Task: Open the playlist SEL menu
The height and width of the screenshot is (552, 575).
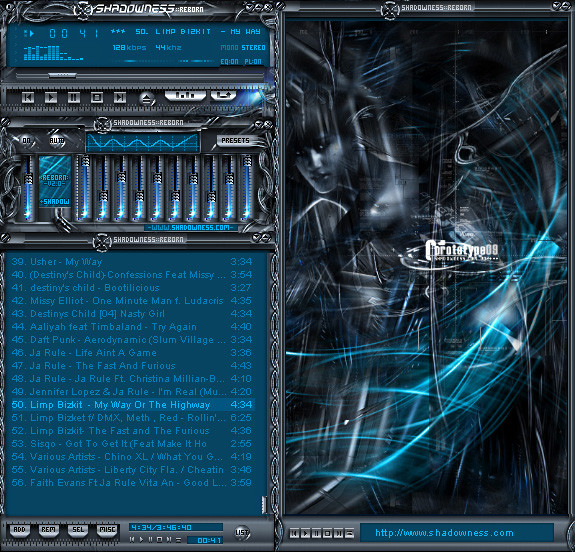Action: [x=78, y=530]
